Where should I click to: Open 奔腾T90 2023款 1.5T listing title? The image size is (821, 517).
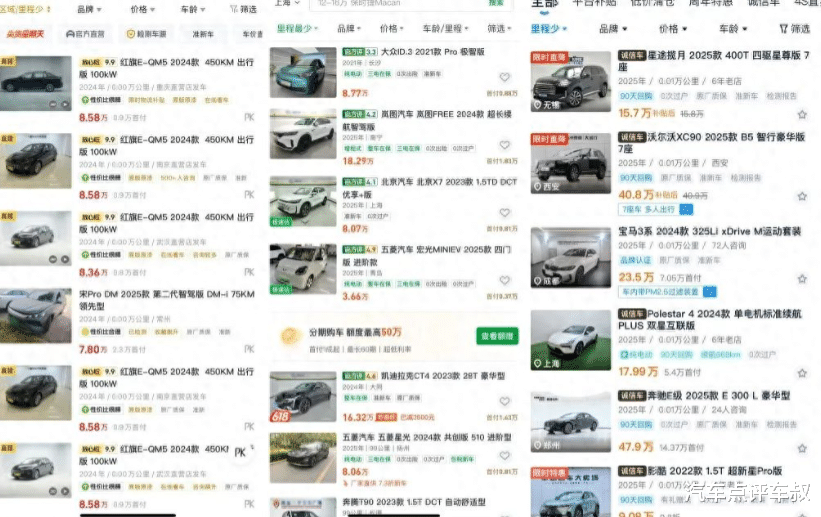[x=414, y=502]
